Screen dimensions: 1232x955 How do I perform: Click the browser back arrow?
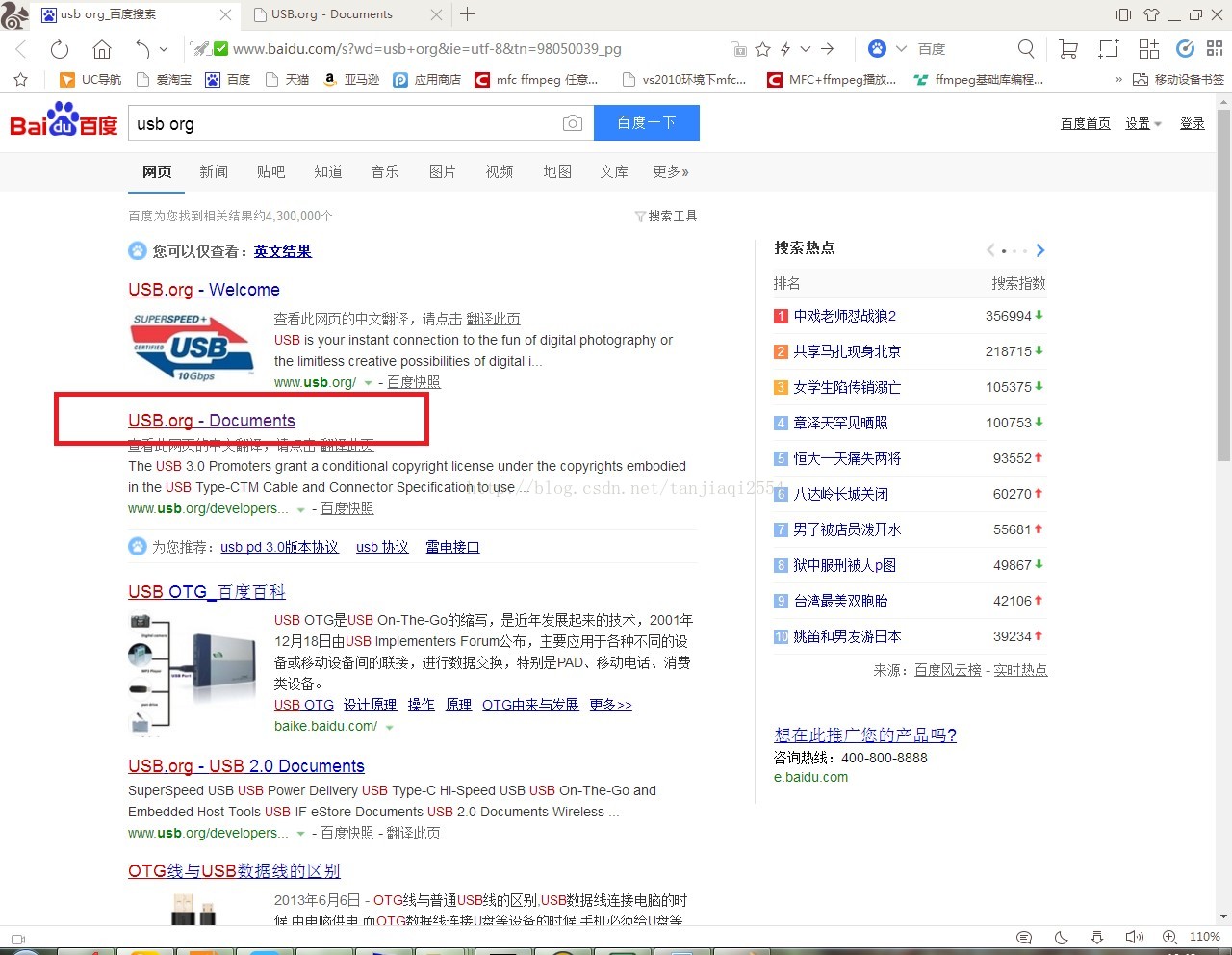pyautogui.click(x=21, y=49)
